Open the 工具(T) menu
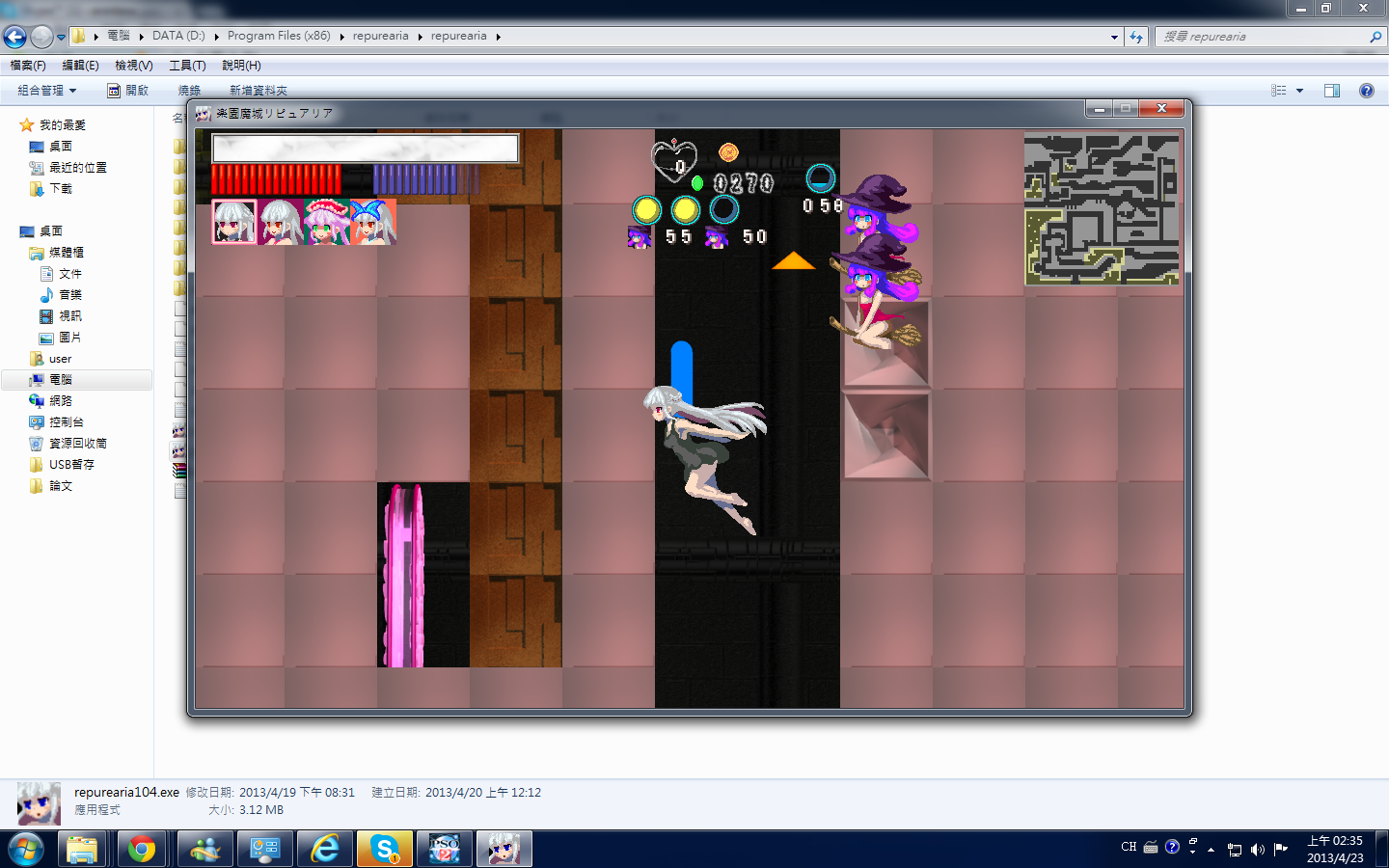This screenshot has width=1389, height=868. click(x=187, y=66)
